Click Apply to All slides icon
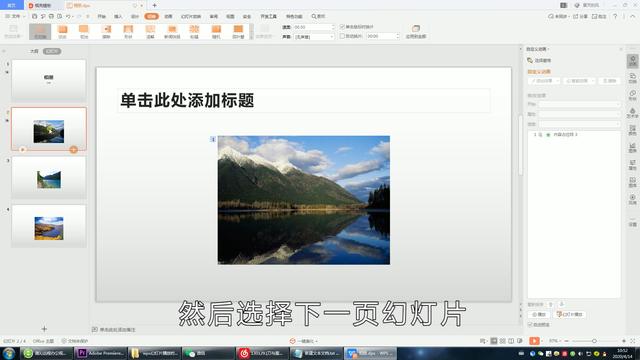 [416, 31]
